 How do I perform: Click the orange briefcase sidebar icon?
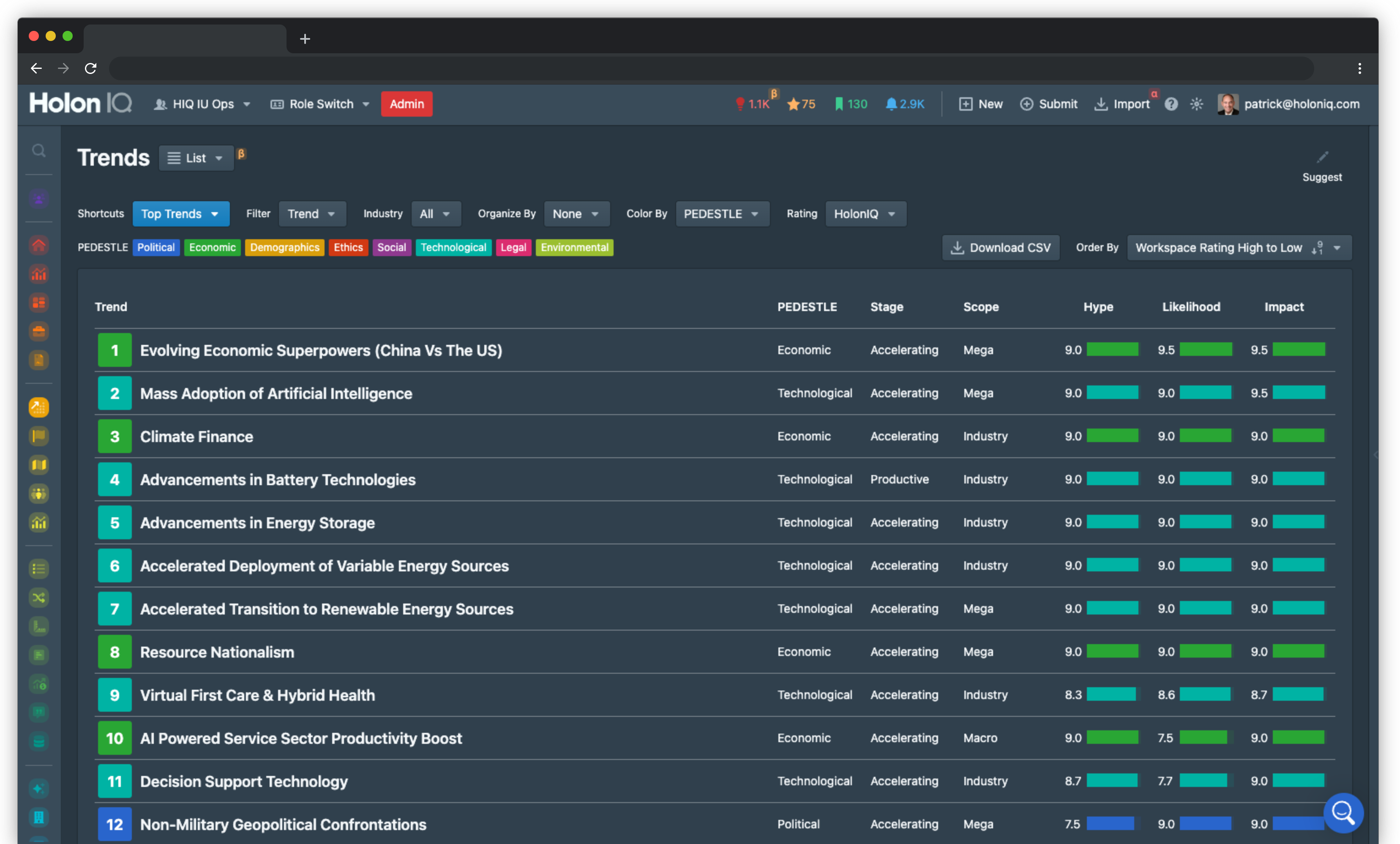pyautogui.click(x=38, y=331)
